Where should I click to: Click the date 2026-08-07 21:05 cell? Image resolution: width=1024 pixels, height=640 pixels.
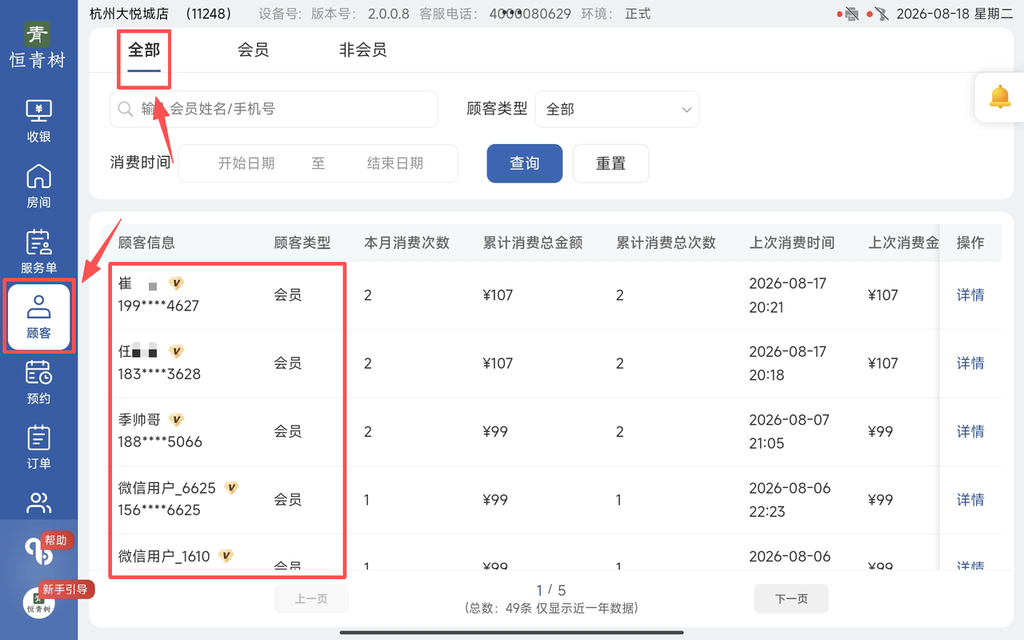point(789,431)
